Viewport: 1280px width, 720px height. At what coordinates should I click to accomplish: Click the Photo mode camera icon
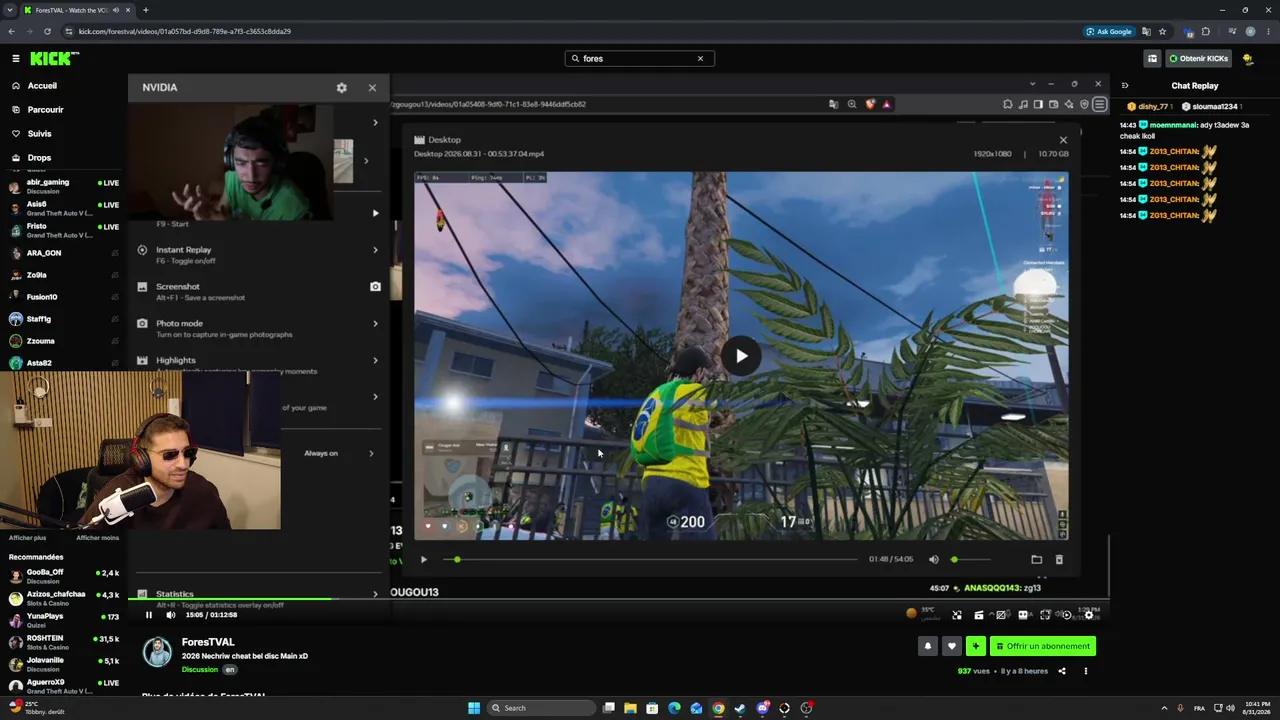[142, 324]
